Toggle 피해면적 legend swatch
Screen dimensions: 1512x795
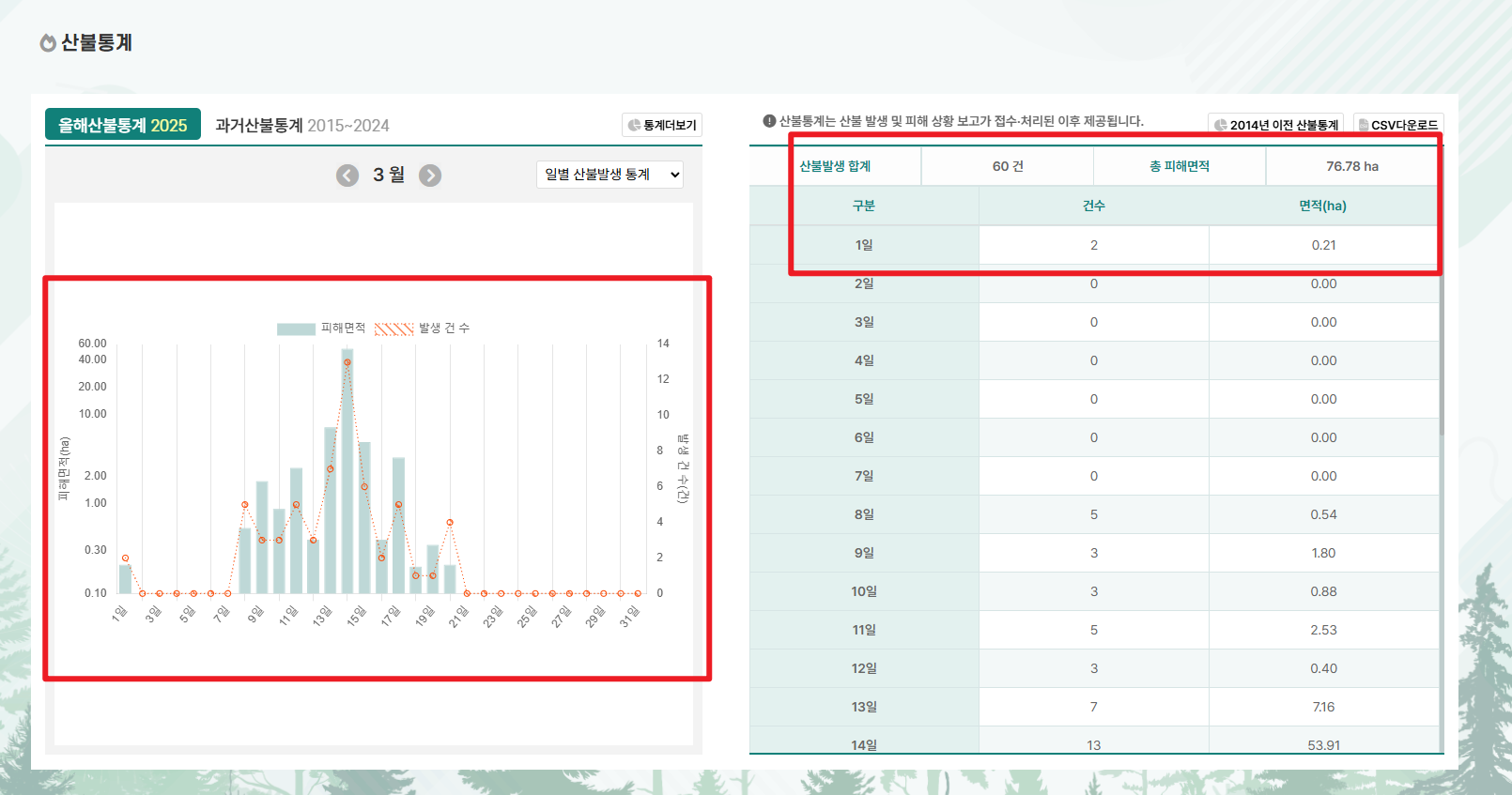pos(296,329)
